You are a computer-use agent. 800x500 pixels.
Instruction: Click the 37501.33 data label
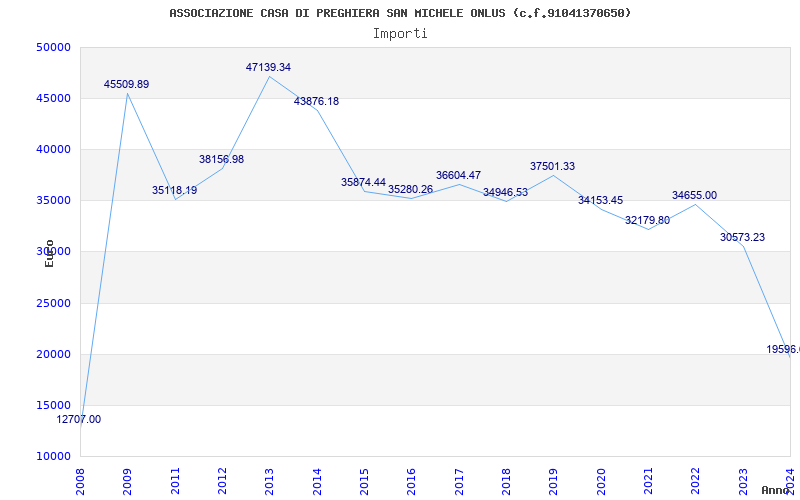pos(553,166)
